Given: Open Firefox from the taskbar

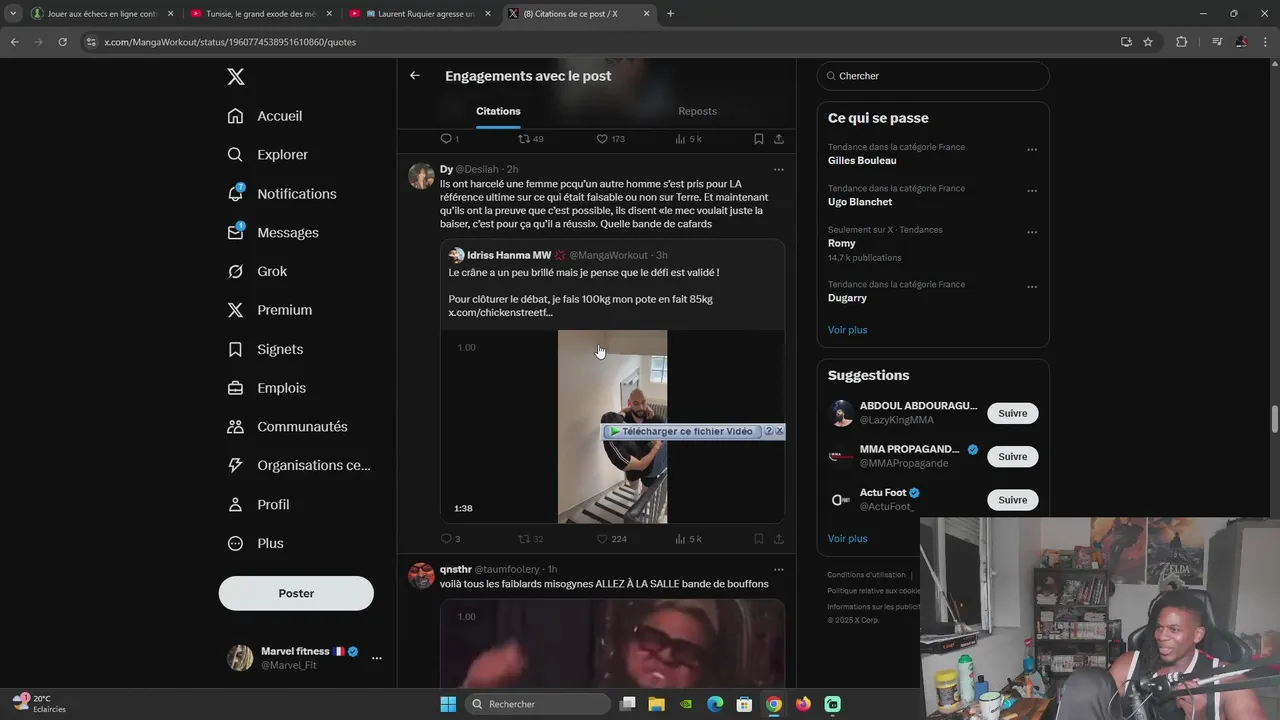Looking at the screenshot, I should [803, 704].
